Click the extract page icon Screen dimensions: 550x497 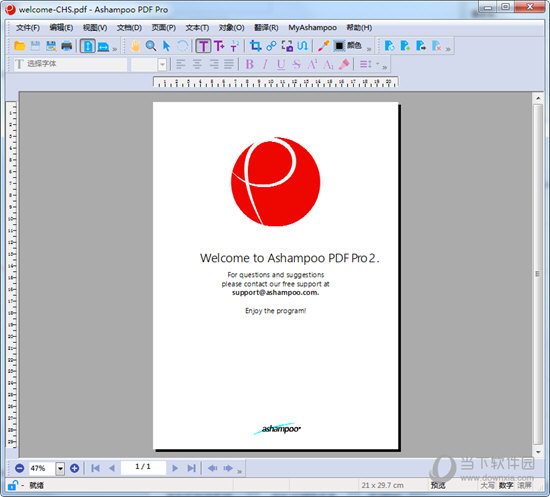(x=421, y=46)
